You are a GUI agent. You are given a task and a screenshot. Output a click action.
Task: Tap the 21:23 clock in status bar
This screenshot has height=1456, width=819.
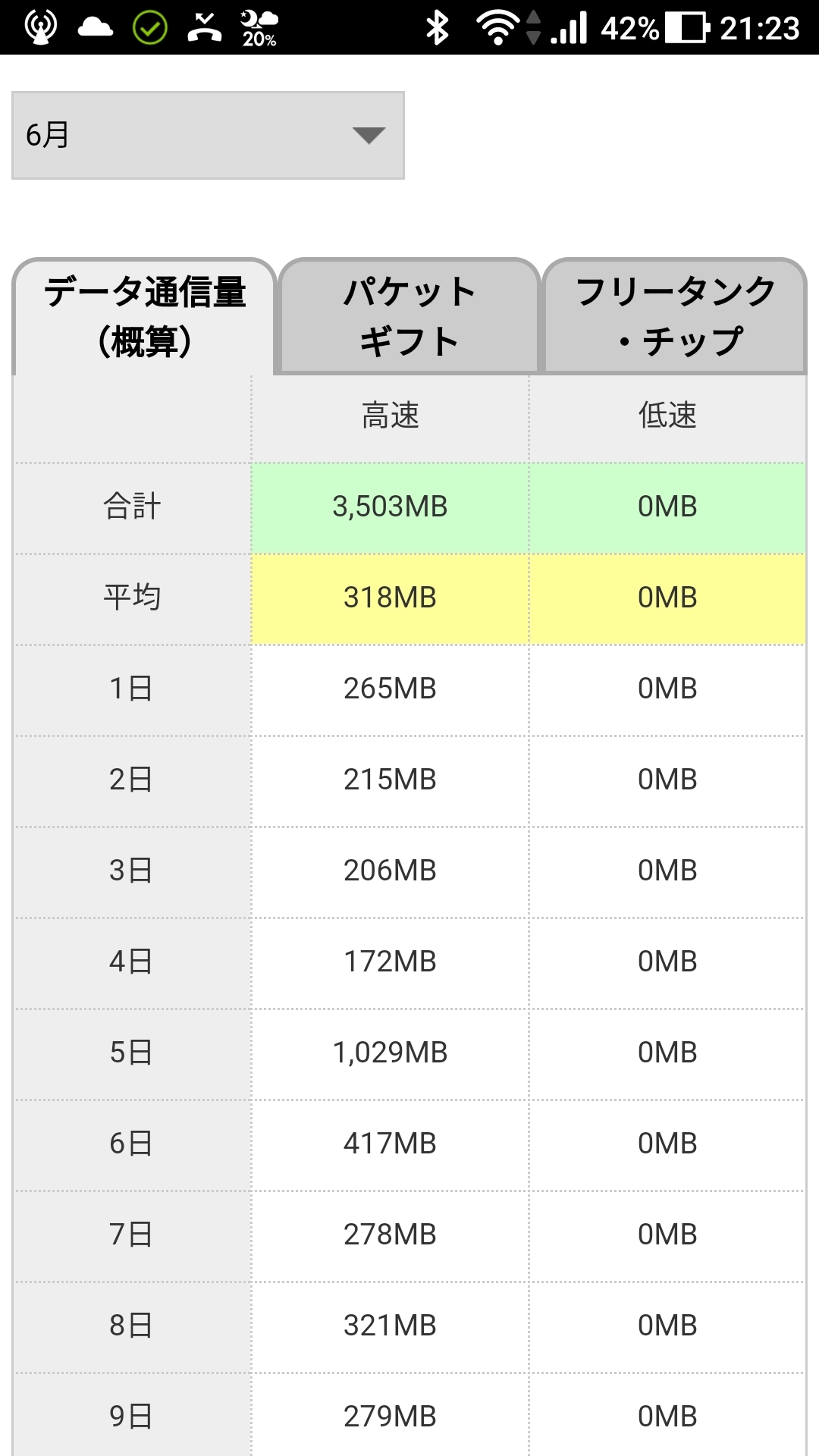[759, 28]
